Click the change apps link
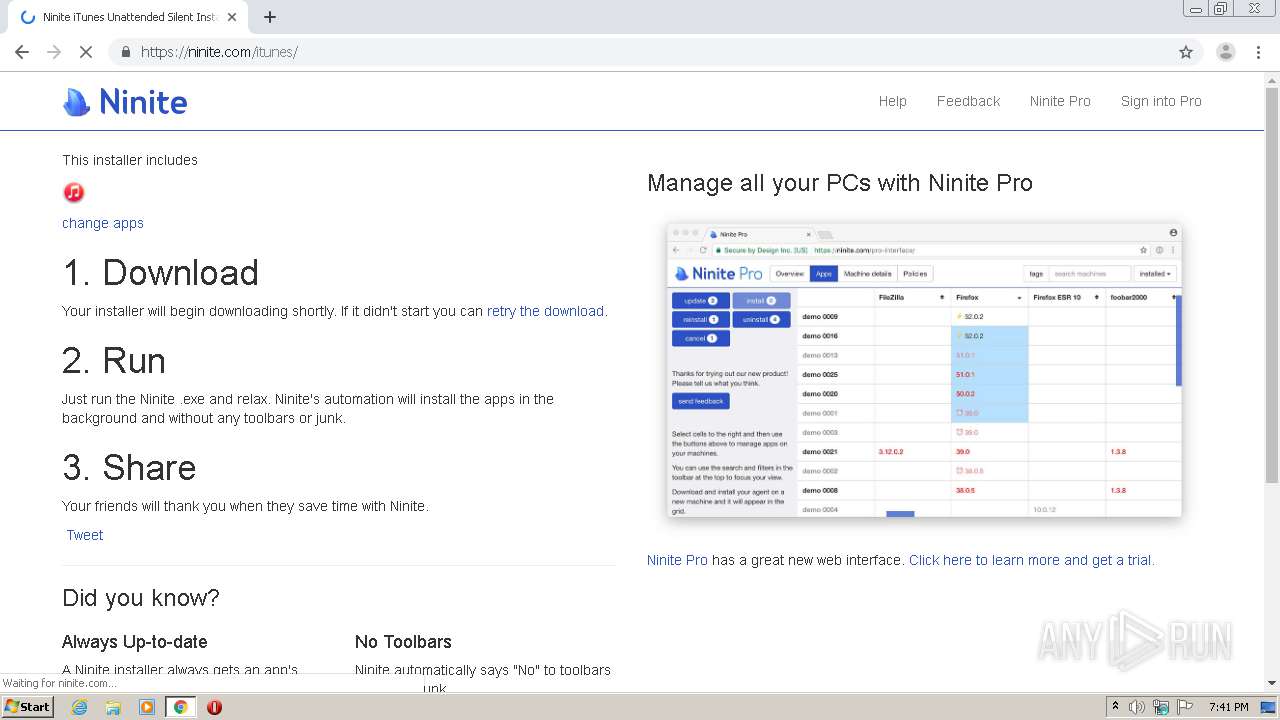The width and height of the screenshot is (1280, 720). [x=103, y=223]
